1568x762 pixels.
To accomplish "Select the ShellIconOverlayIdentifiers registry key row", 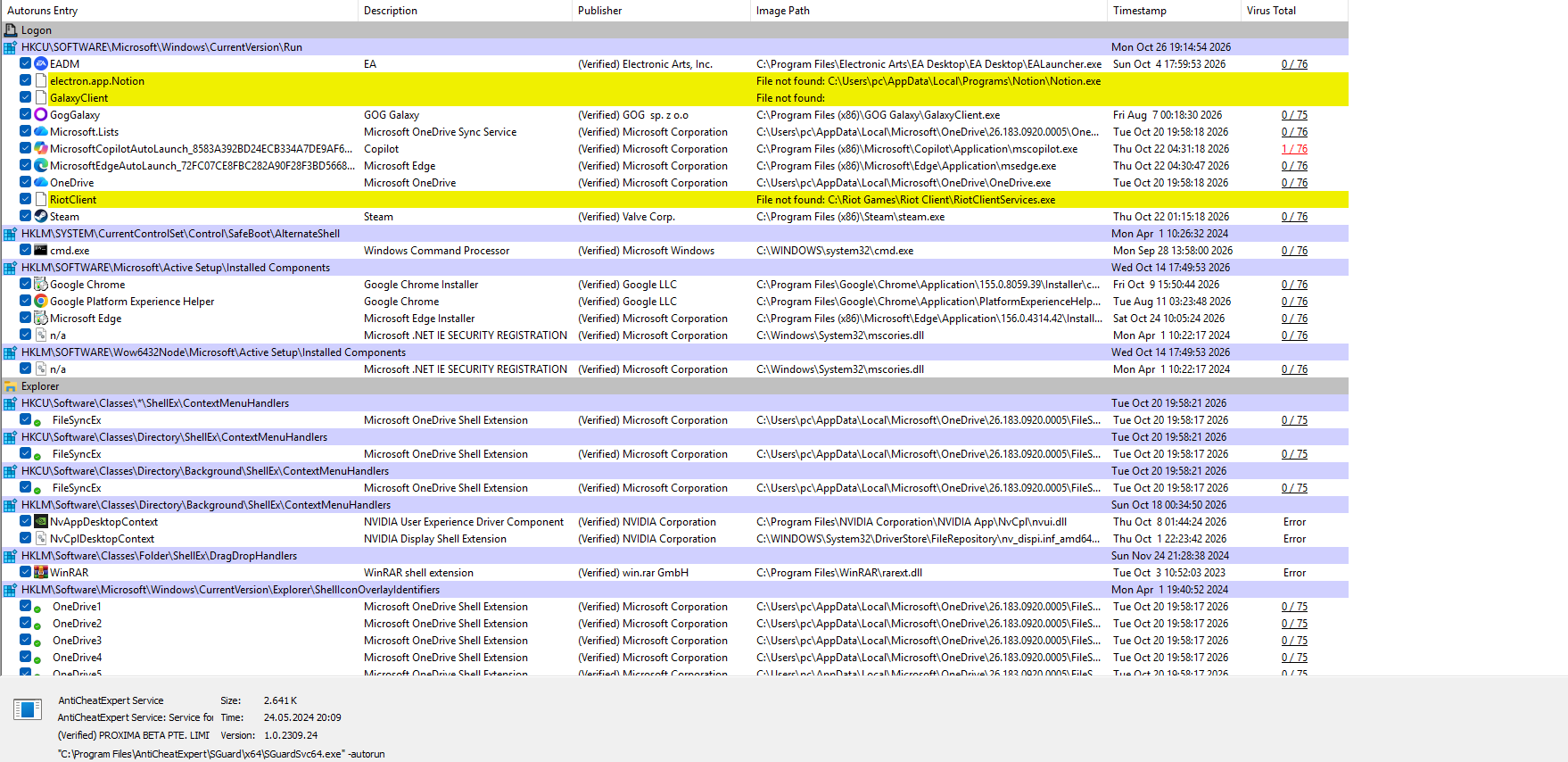I will click(674, 590).
